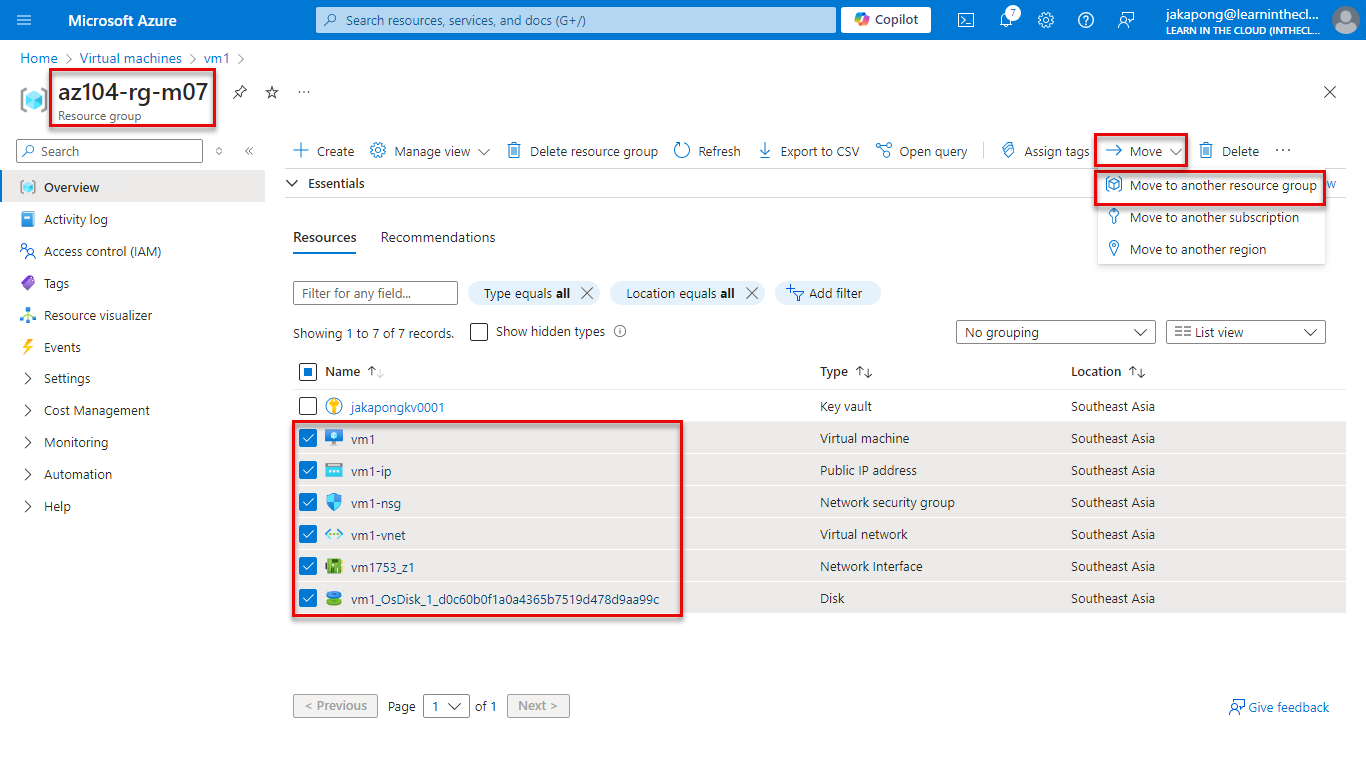Click the Key vault icon for jakapongkv0001
The image size is (1366, 768).
[334, 407]
